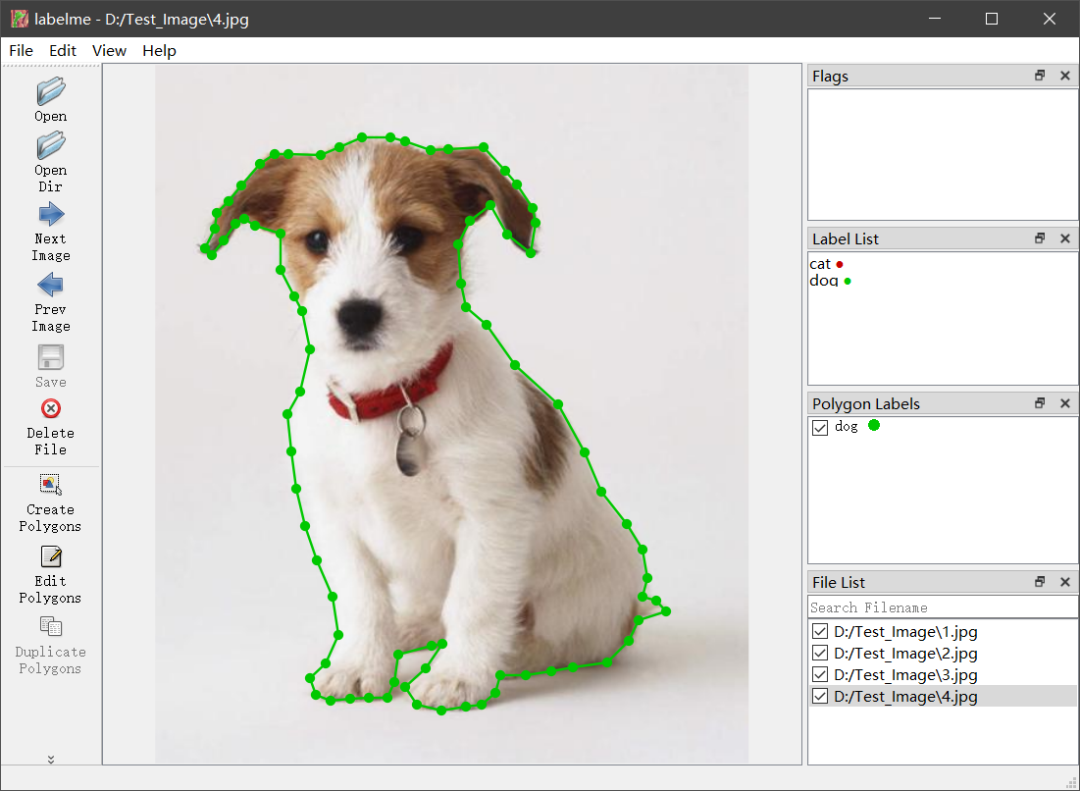Viewport: 1080px width, 791px height.
Task: Float the File List panel
Action: click(x=1040, y=582)
